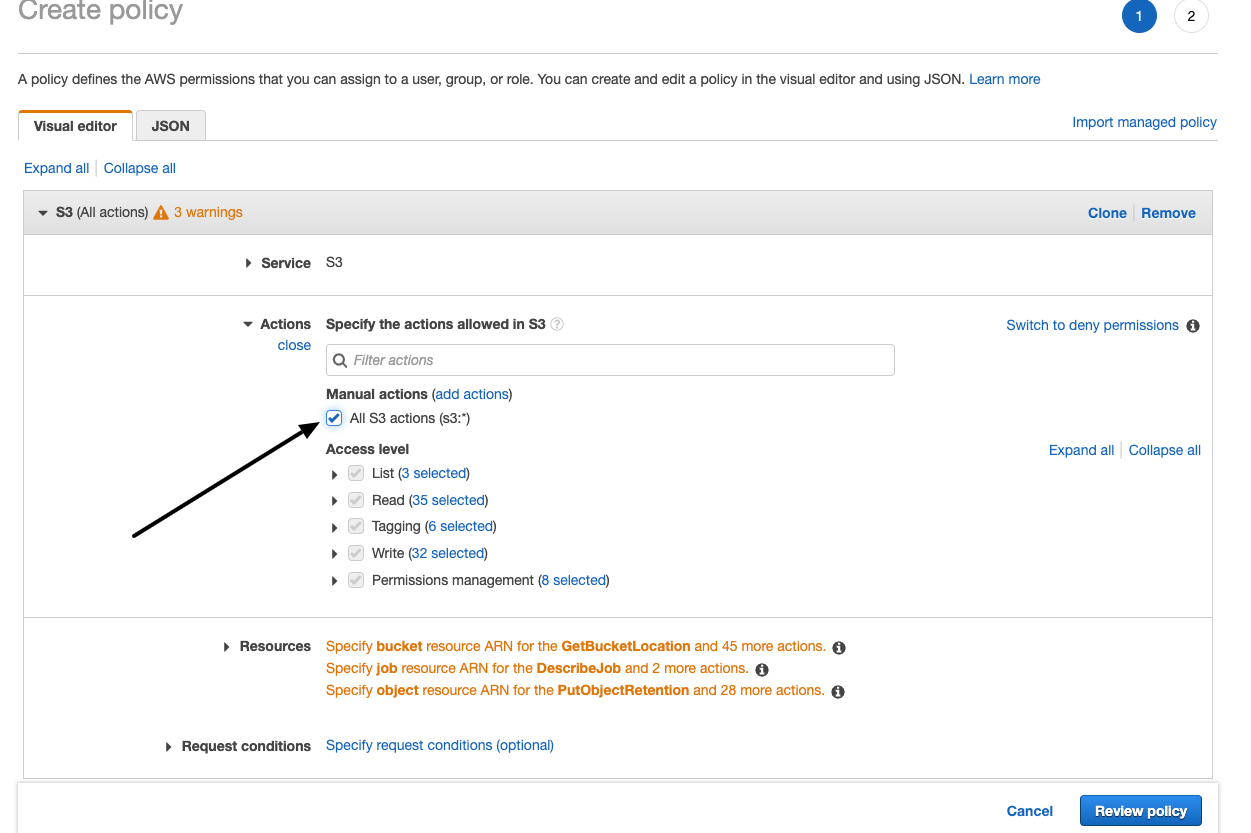Image resolution: width=1251 pixels, height=833 pixels.
Task: Click the top Expand all link under the tabs
Action: coord(57,168)
